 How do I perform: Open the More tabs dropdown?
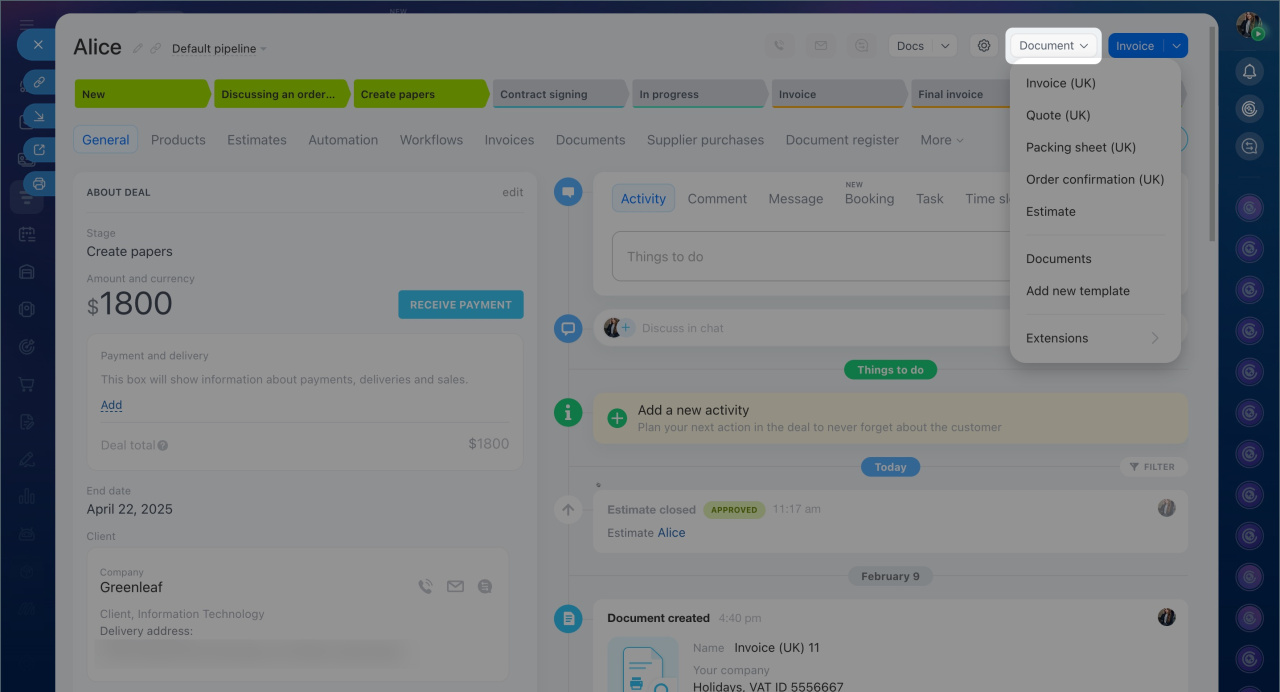click(942, 140)
